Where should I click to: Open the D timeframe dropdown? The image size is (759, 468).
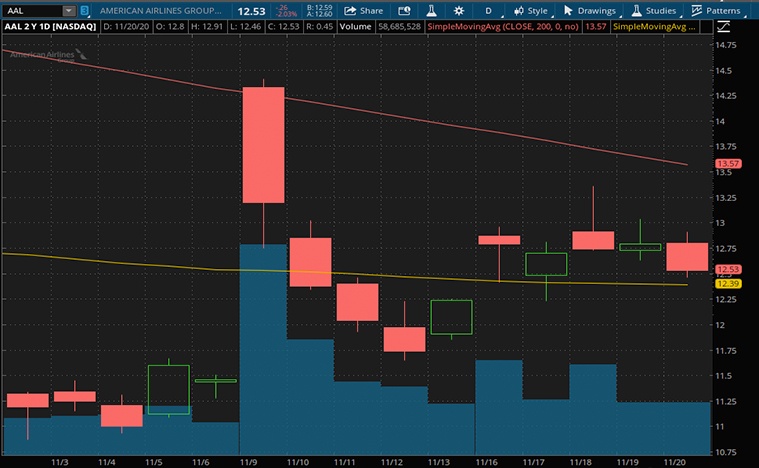[x=489, y=10]
